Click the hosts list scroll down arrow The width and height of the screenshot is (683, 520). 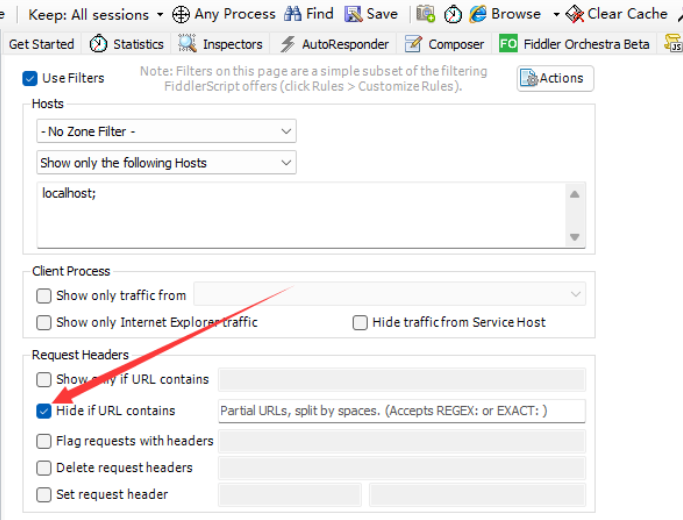coord(575,237)
